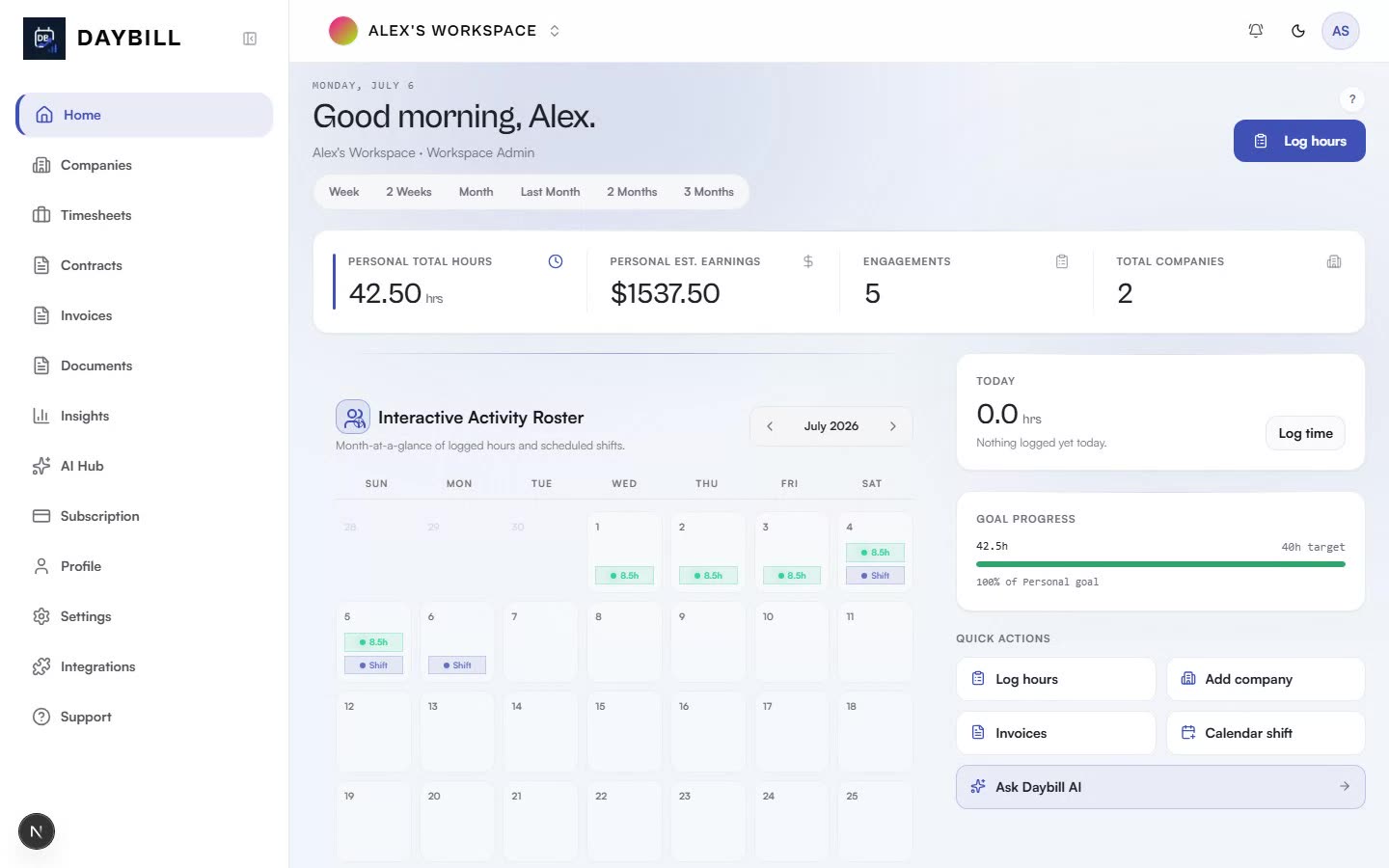Image resolution: width=1389 pixels, height=868 pixels.
Task: Click Log hours quick action
Action: 1056,679
